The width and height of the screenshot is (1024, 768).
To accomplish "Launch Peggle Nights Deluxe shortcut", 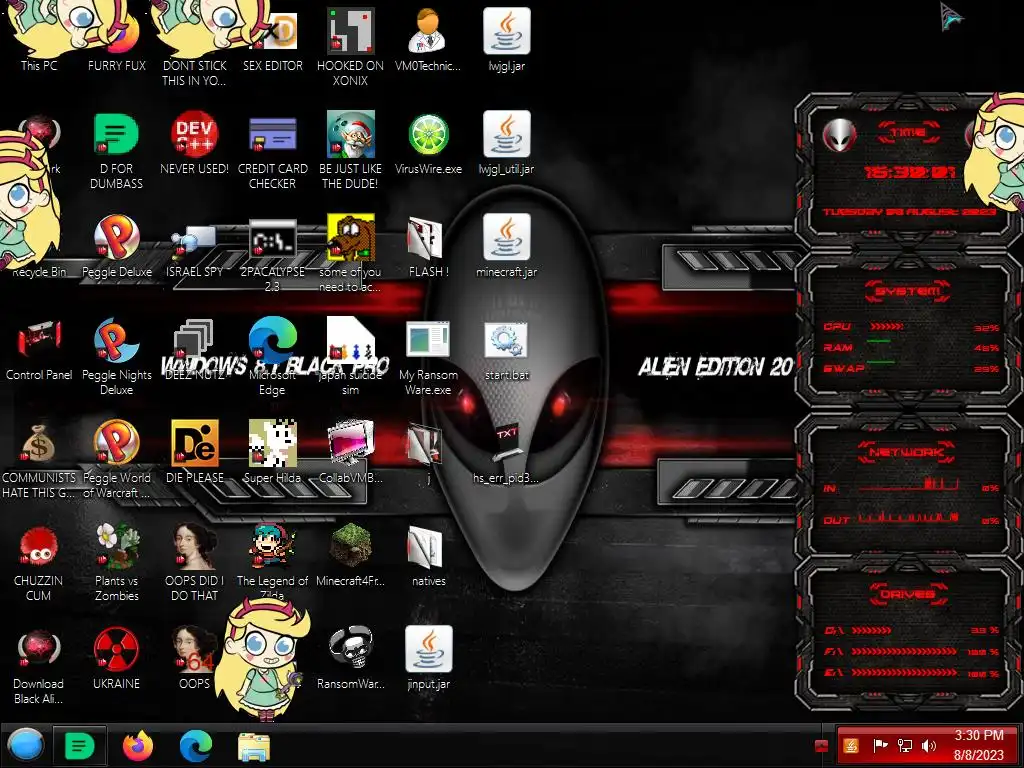I will pos(116,340).
